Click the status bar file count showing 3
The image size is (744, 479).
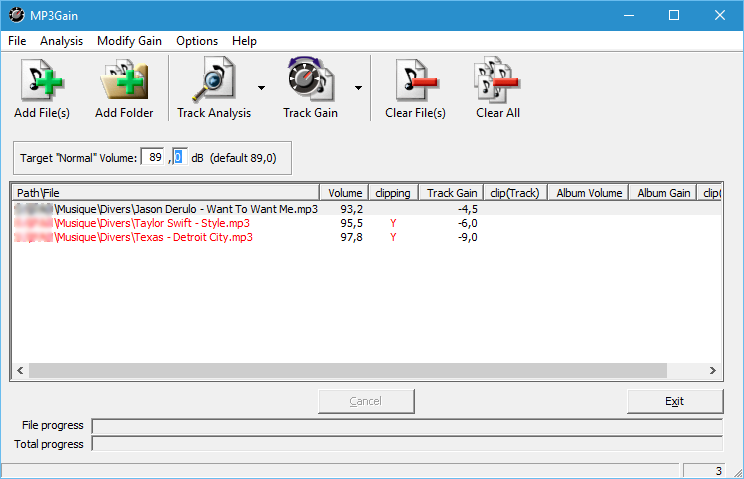[704, 470]
